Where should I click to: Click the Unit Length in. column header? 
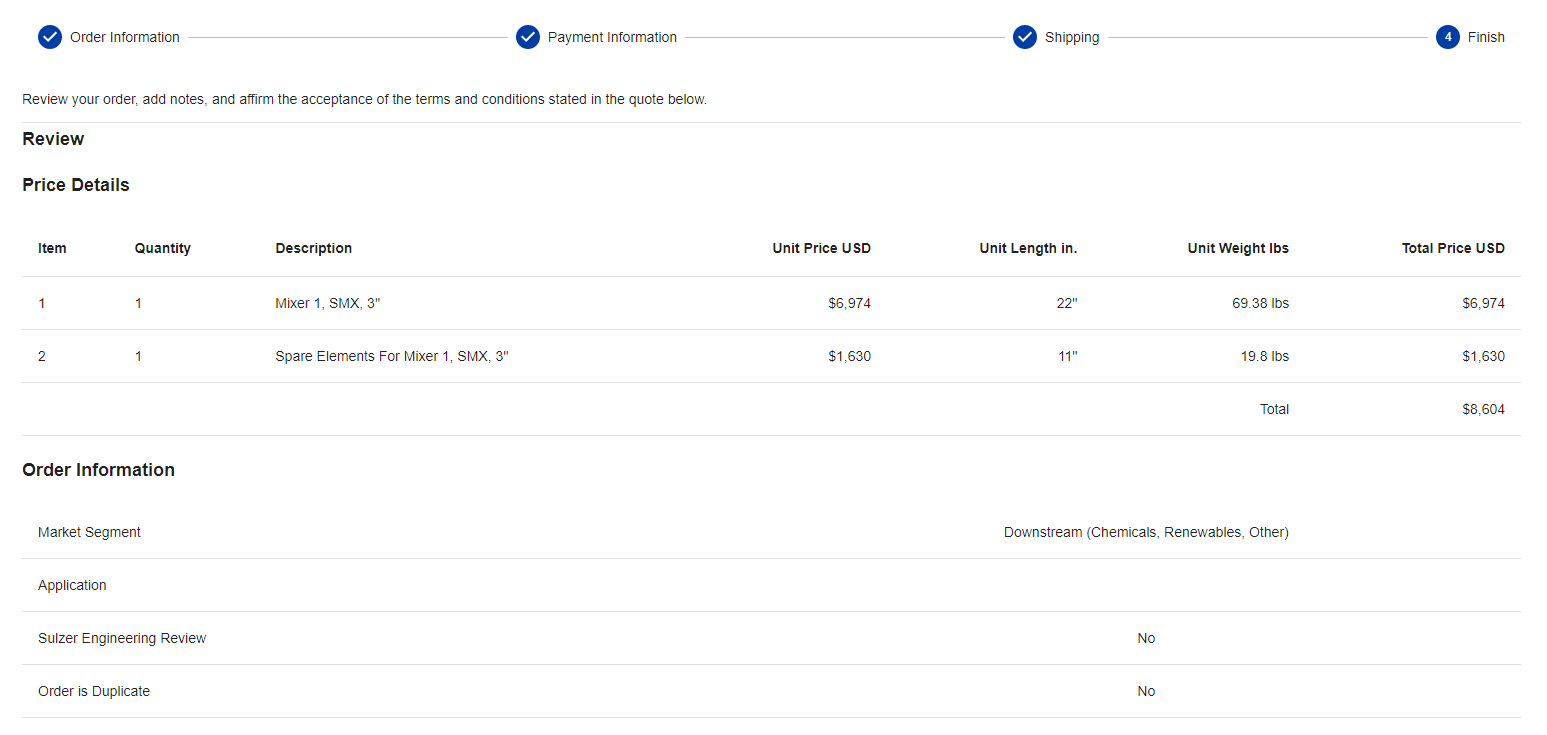(x=1028, y=248)
